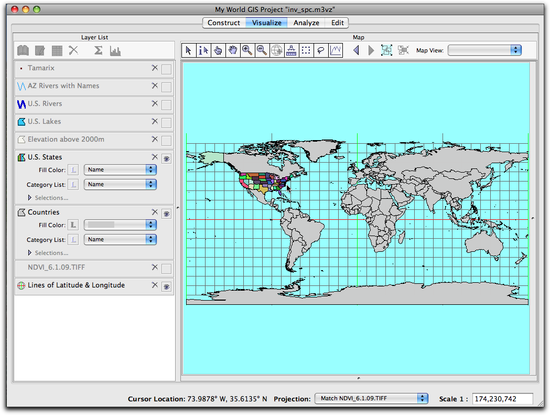This screenshot has height=415, width=550.
Task: Go to previous map view arrow
Action: (356, 51)
